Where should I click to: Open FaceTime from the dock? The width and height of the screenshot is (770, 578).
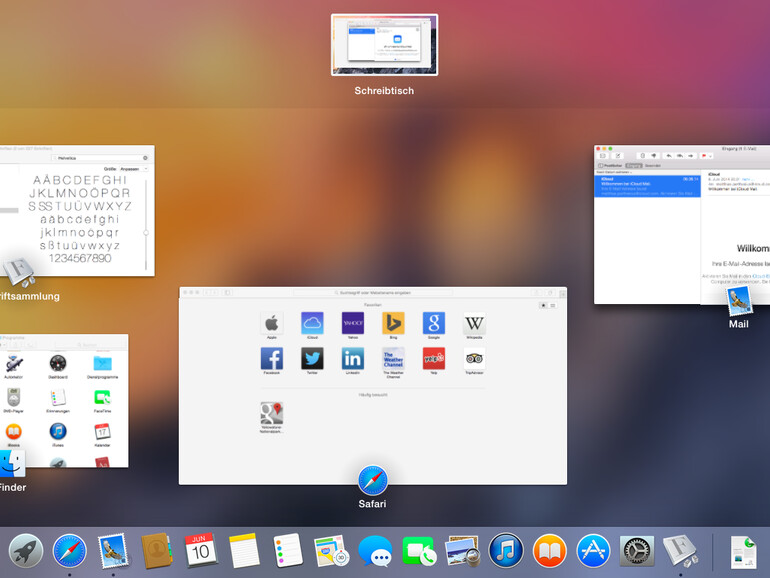tap(418, 551)
